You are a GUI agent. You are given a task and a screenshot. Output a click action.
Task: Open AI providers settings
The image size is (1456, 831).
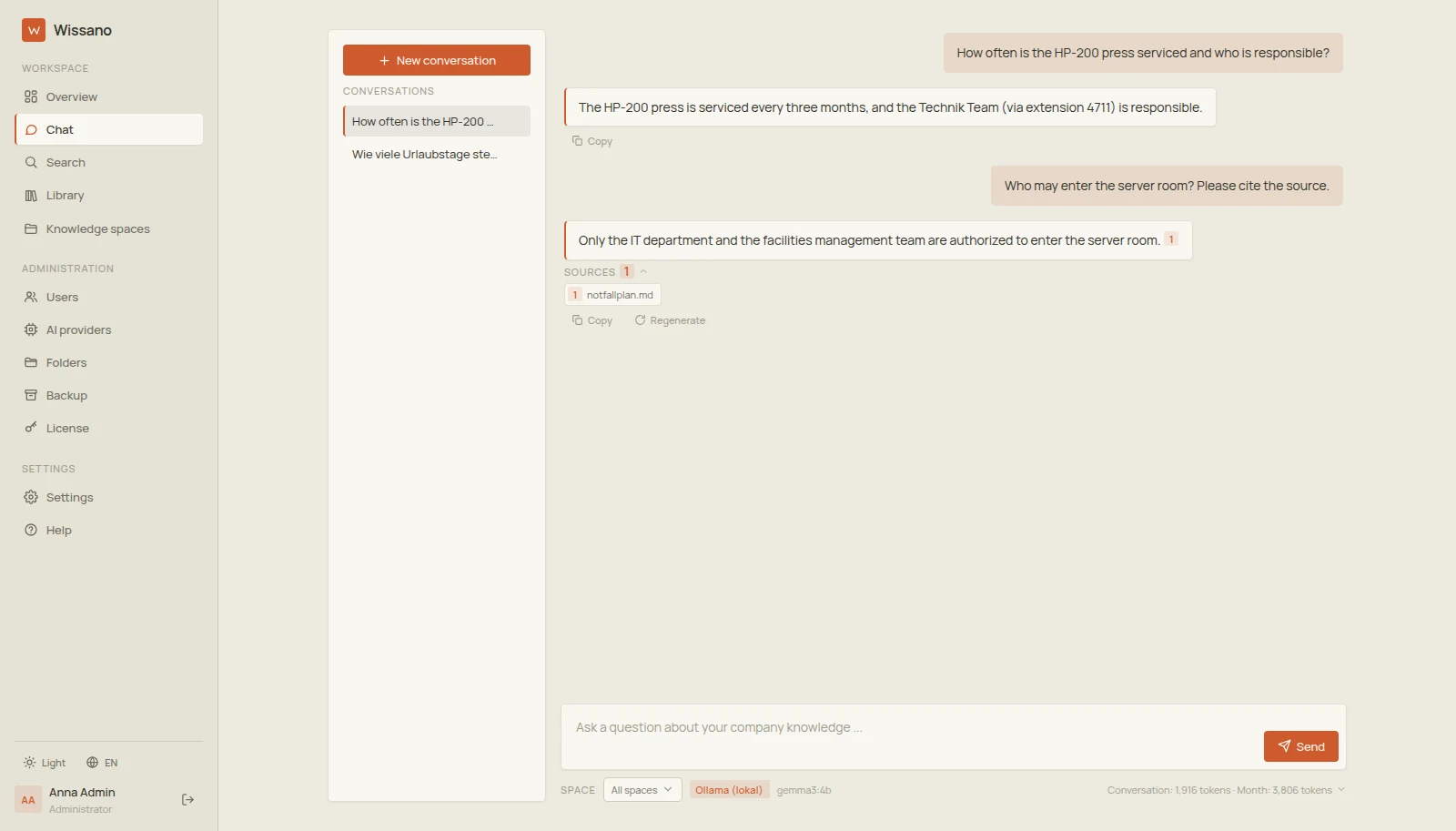(x=108, y=329)
